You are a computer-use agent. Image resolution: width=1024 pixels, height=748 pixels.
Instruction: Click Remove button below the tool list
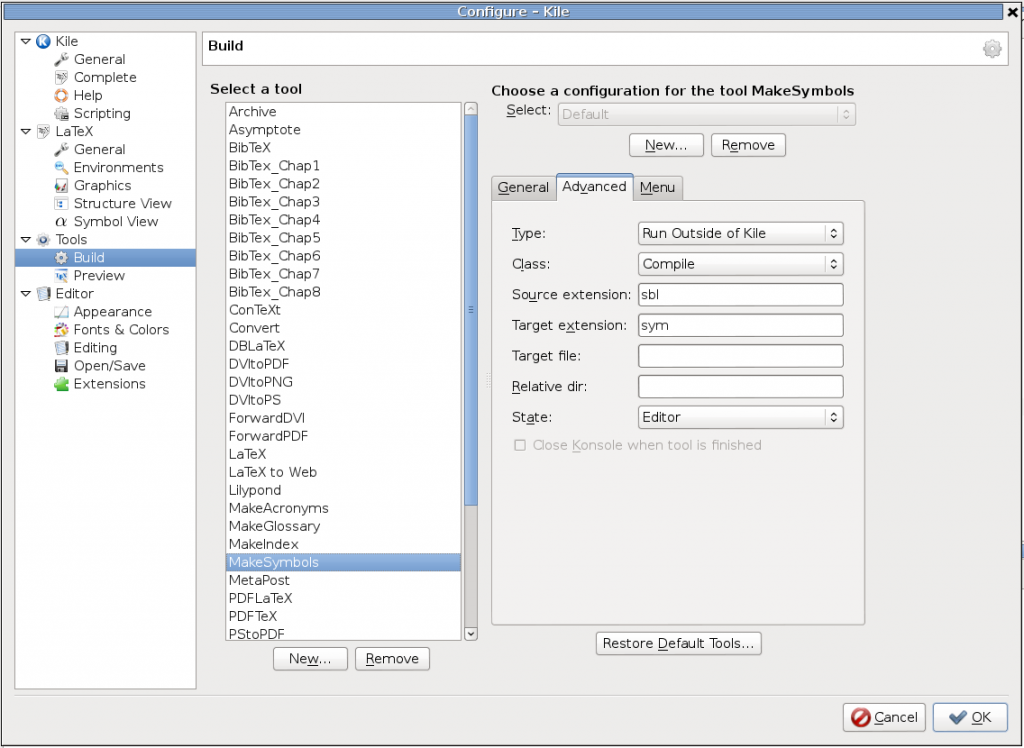pyautogui.click(x=392, y=659)
